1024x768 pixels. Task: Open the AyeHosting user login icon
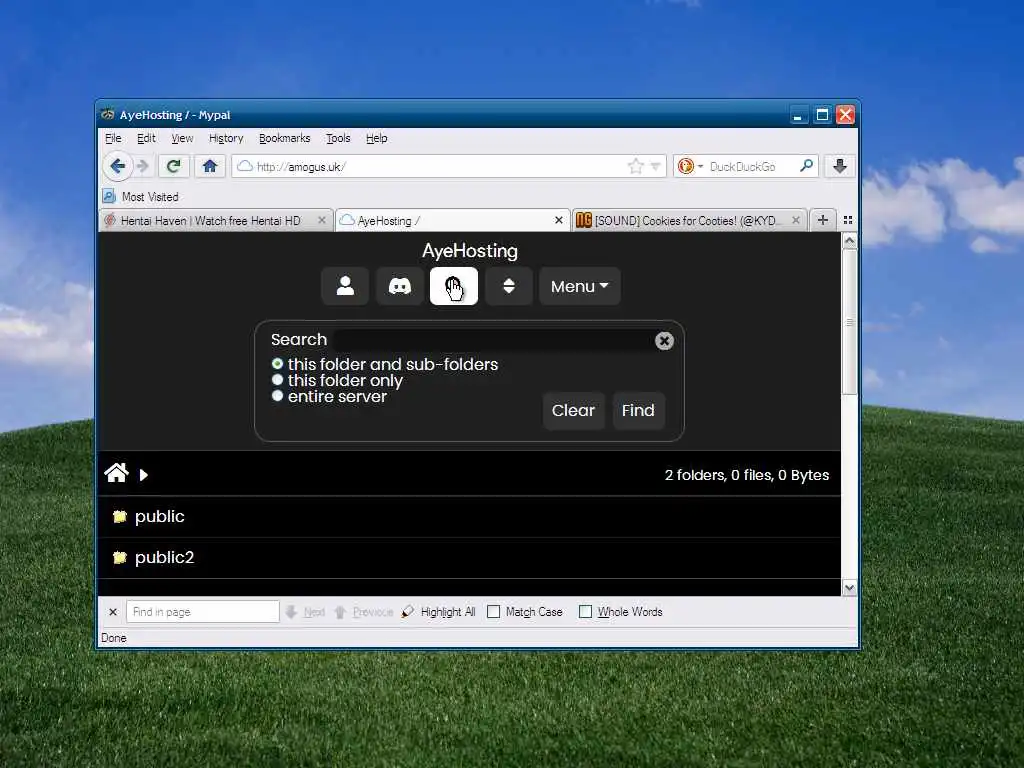pos(345,286)
